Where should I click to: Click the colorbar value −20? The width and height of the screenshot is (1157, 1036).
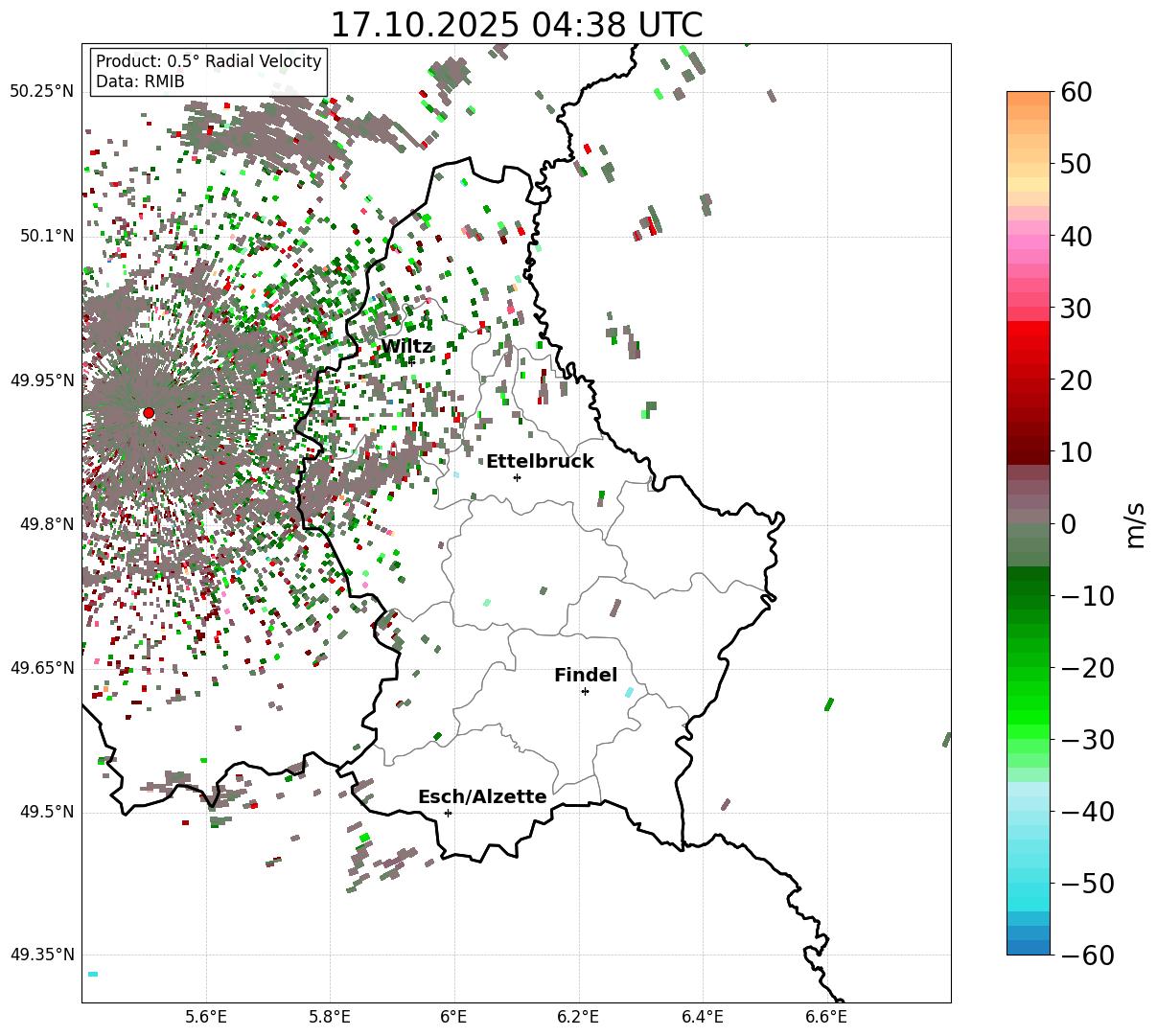point(1088,667)
